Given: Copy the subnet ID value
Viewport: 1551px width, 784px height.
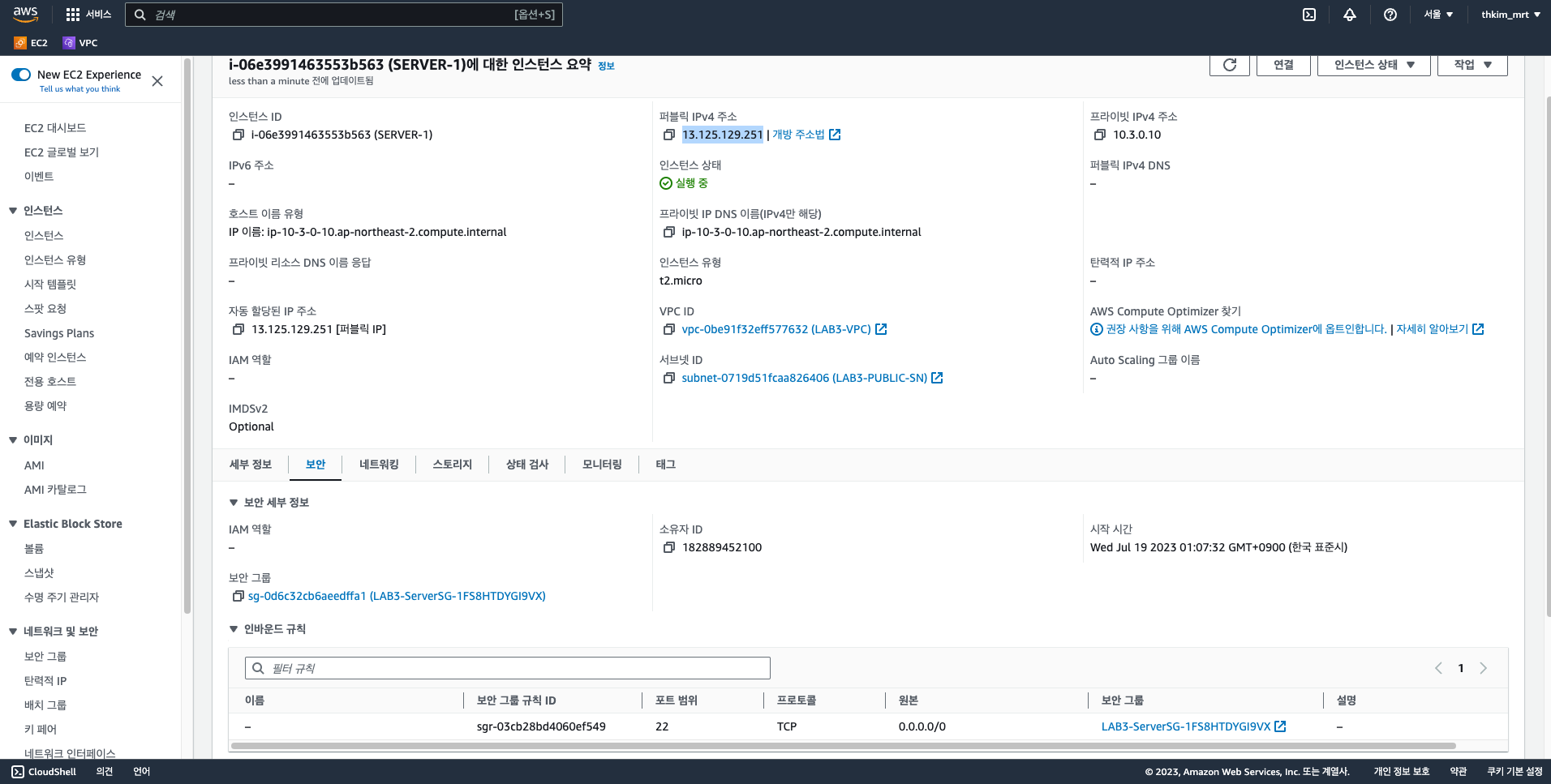Looking at the screenshot, I should (x=669, y=378).
